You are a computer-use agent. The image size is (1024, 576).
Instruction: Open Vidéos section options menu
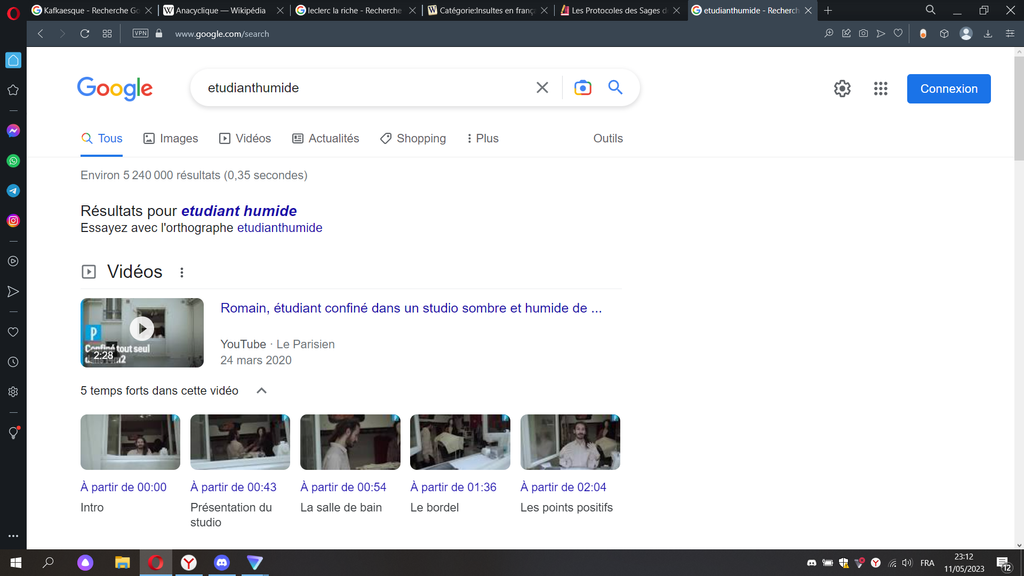pos(182,272)
